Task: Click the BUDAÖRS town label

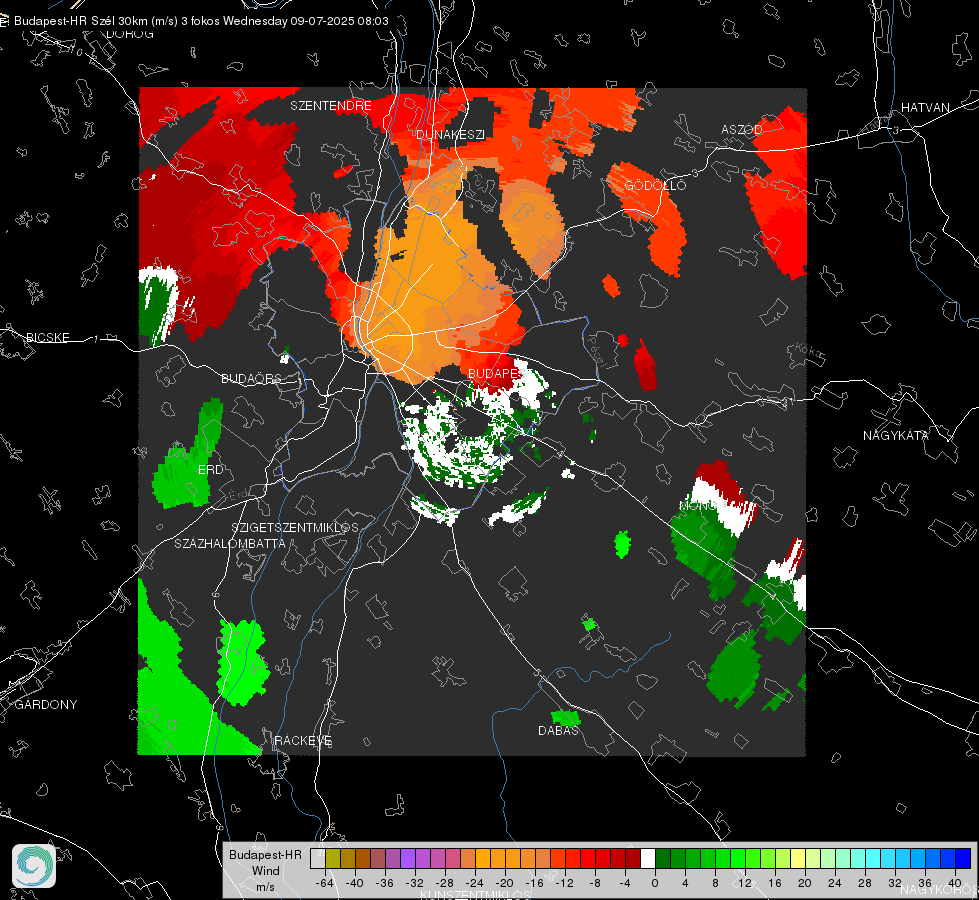Action: click(252, 378)
